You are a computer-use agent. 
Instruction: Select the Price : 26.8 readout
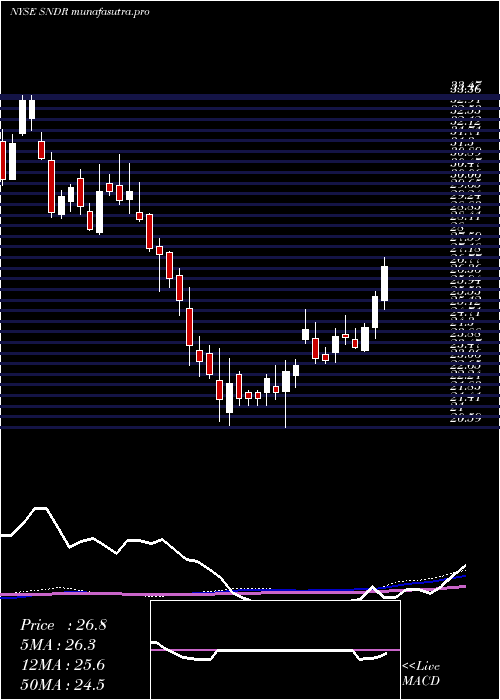click(63, 625)
